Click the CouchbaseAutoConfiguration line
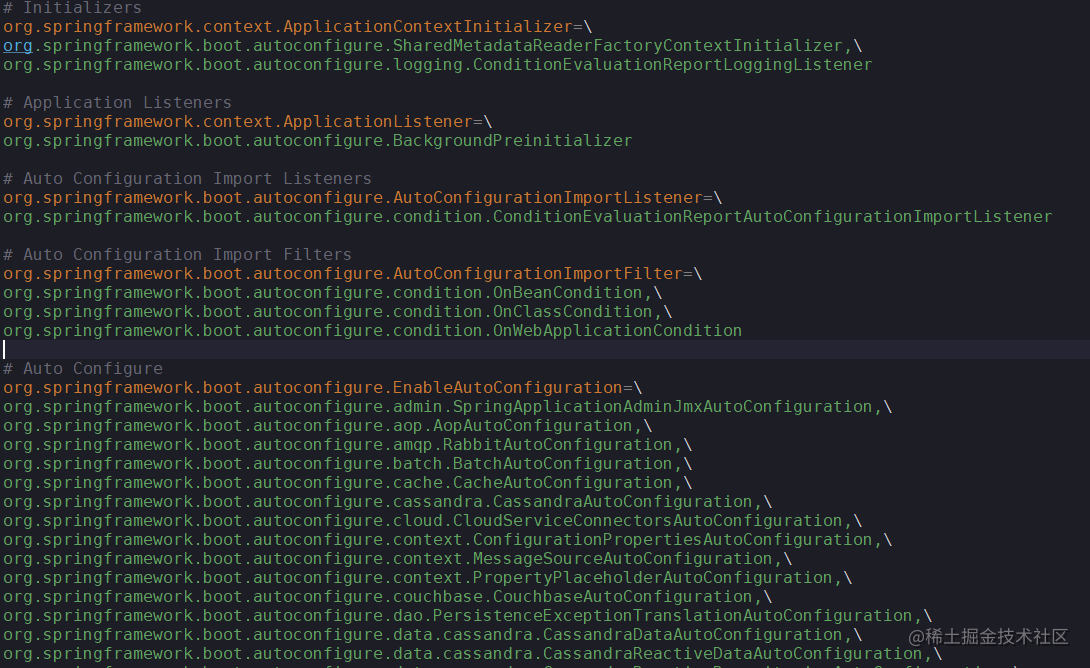 [387, 597]
